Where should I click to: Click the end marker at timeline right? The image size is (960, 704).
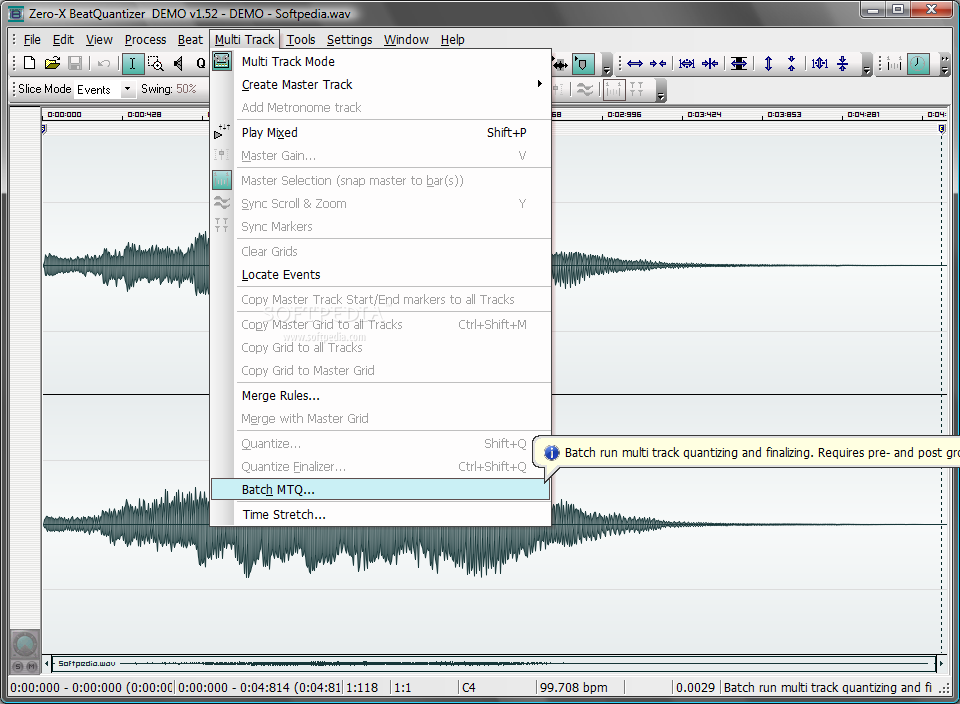(942, 128)
